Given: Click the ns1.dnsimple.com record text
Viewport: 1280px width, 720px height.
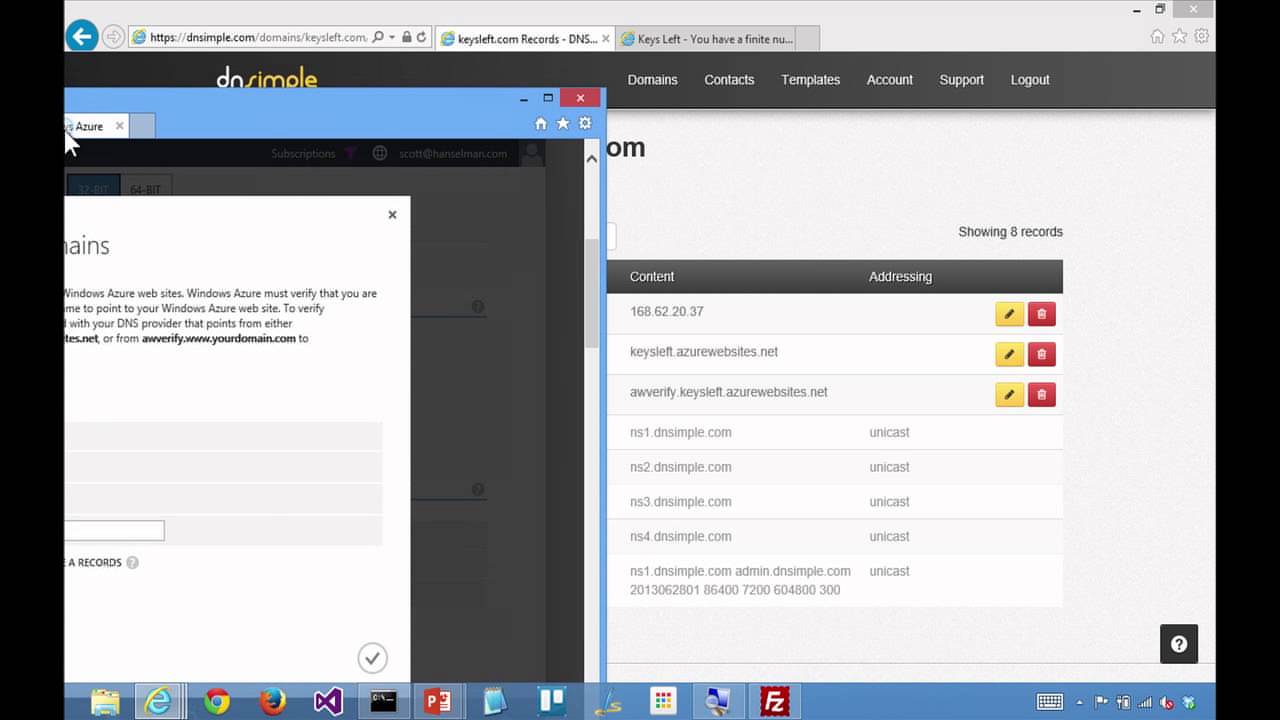Looking at the screenshot, I should (x=680, y=433).
